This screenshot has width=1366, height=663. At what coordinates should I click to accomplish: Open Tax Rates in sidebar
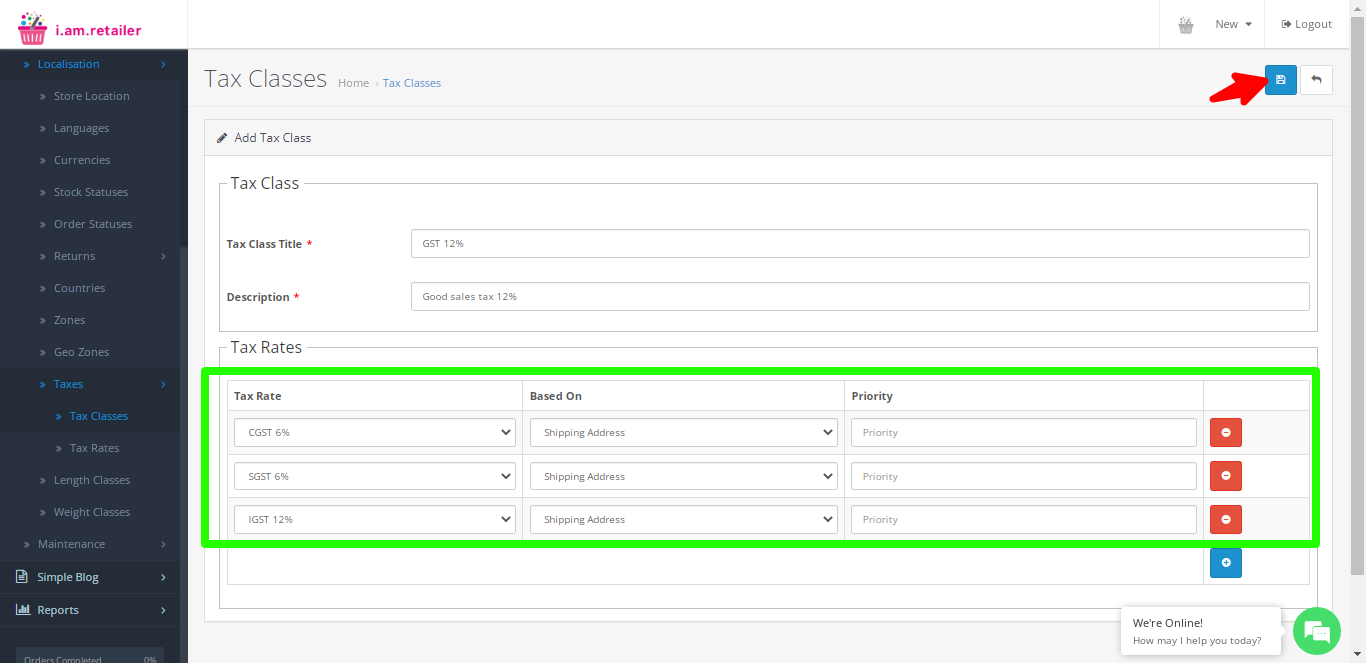(94, 448)
